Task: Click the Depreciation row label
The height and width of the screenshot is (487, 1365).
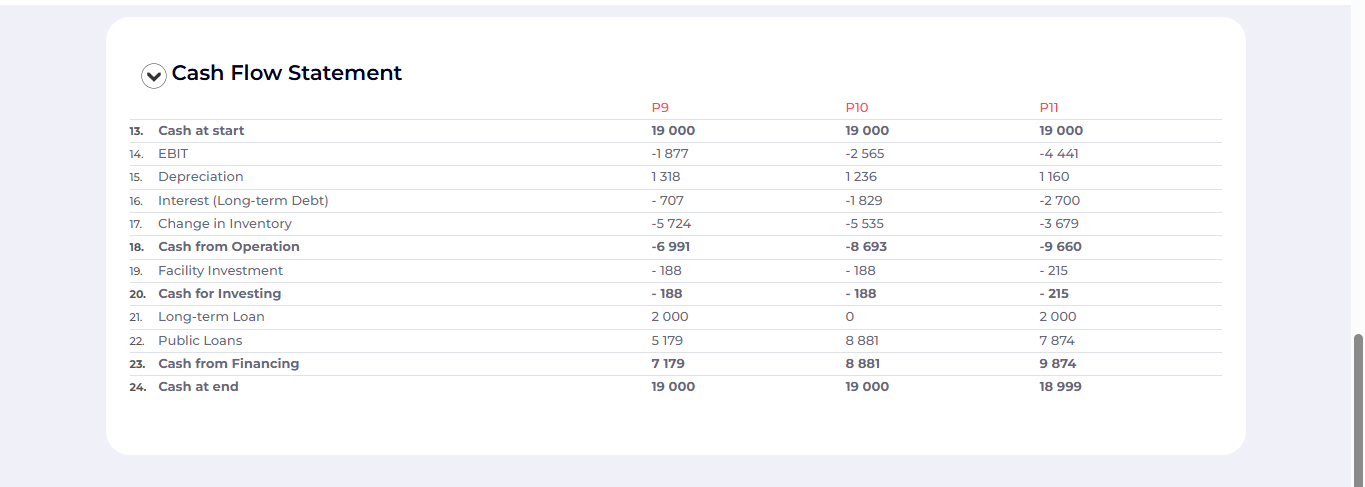Action: pyautogui.click(x=201, y=177)
